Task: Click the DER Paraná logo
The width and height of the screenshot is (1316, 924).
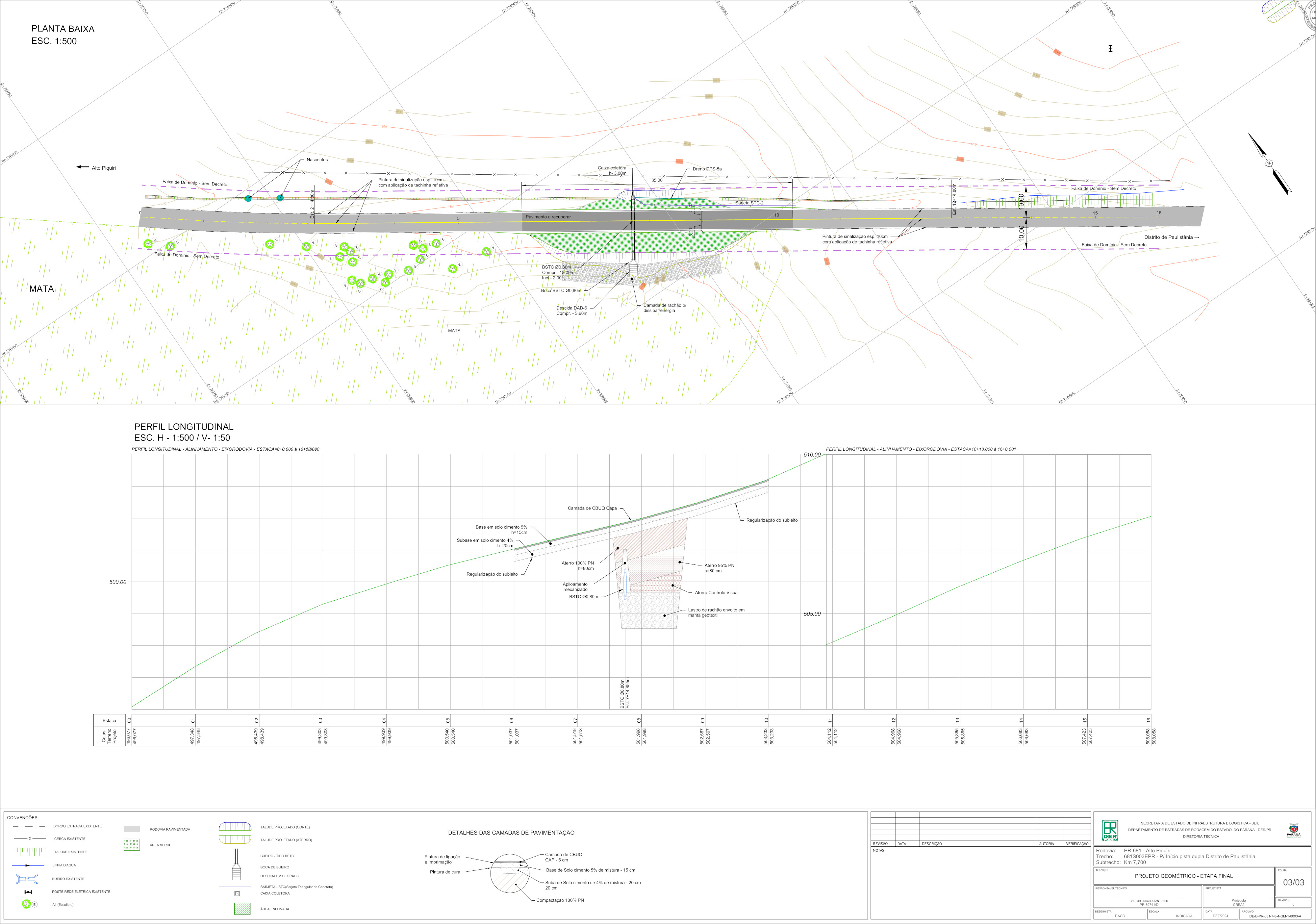Action: 1110,831
